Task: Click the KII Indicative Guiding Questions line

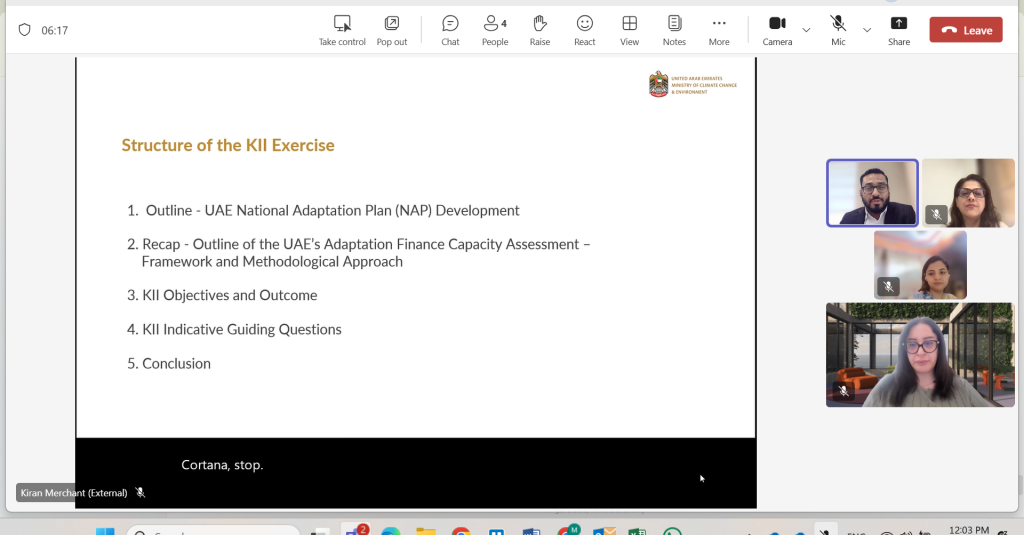Action: click(x=234, y=329)
